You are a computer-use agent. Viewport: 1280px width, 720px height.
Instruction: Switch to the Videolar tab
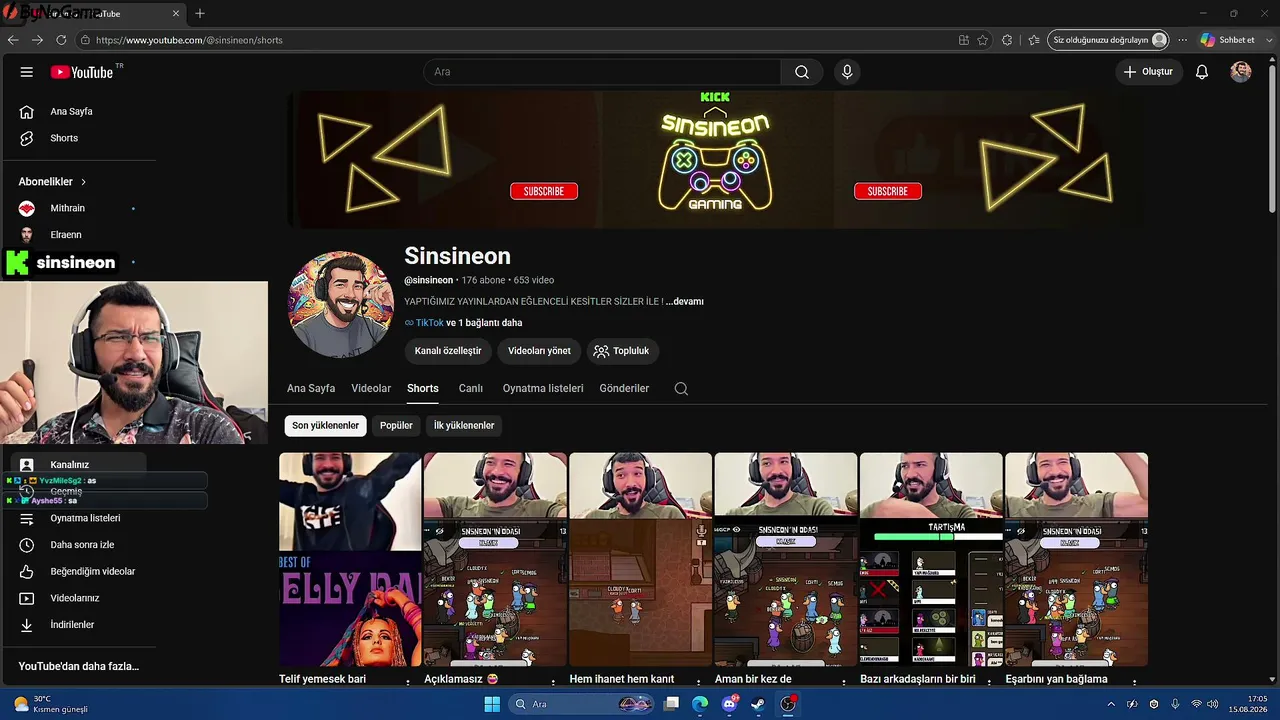(371, 389)
